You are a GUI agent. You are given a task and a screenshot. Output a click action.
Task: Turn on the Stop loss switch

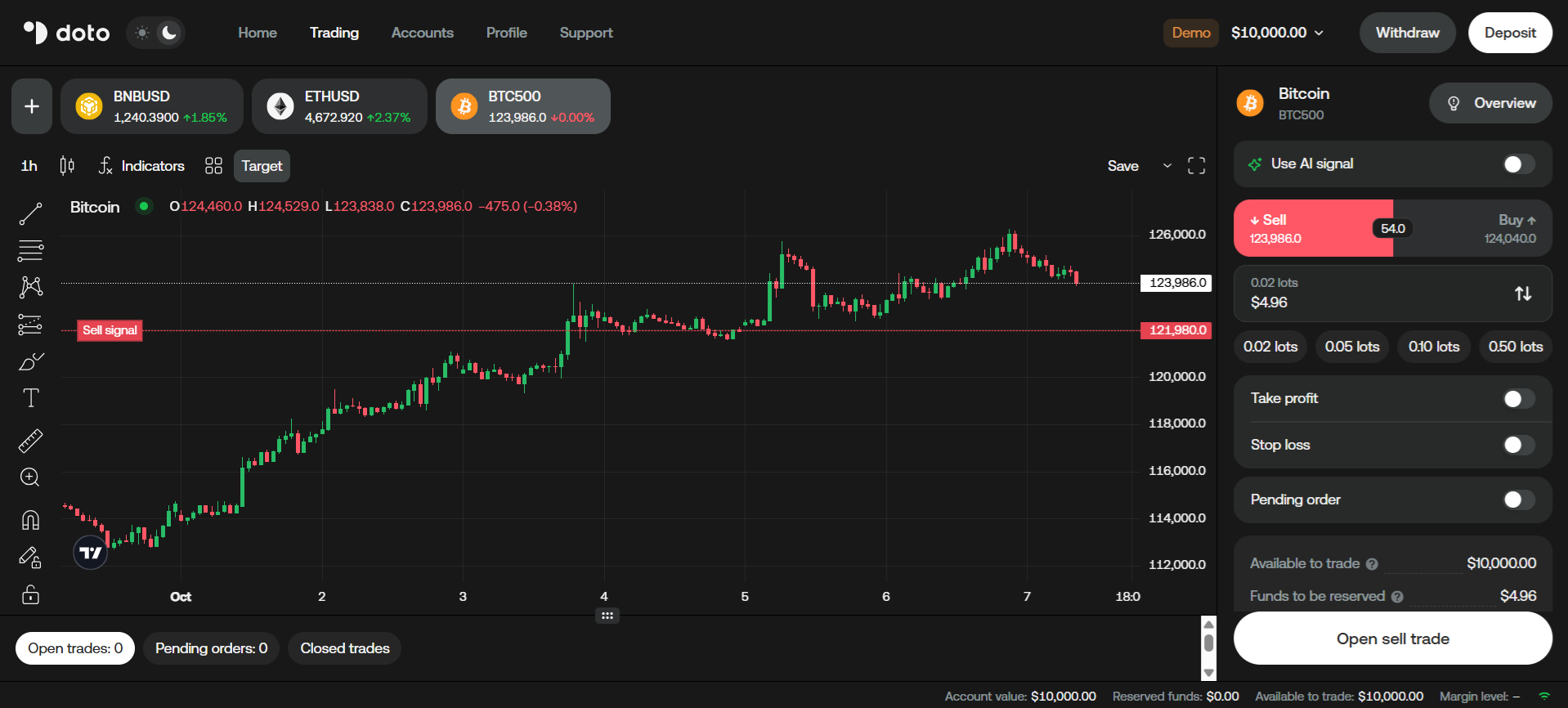pyautogui.click(x=1518, y=445)
